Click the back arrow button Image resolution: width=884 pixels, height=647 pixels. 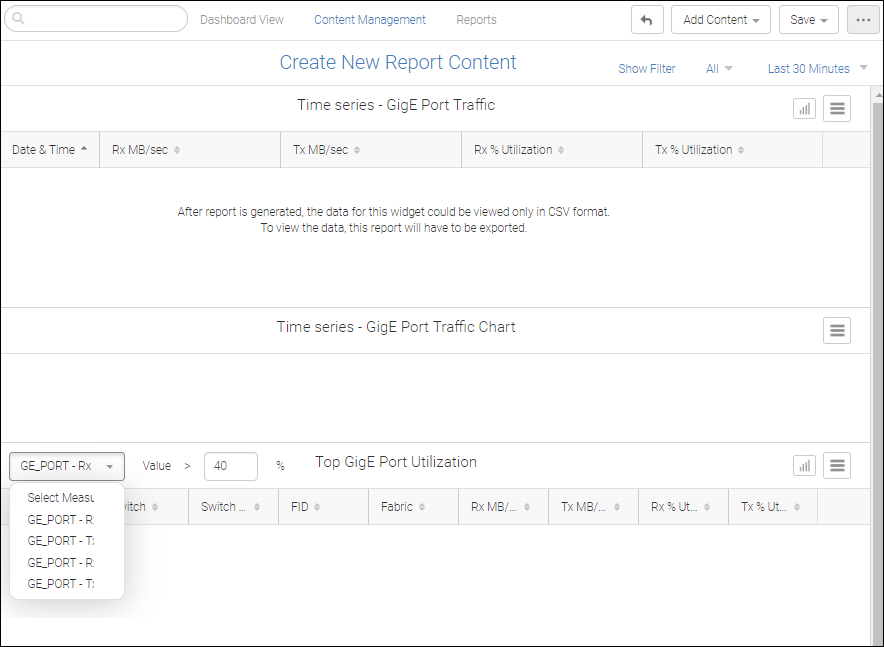[x=647, y=20]
